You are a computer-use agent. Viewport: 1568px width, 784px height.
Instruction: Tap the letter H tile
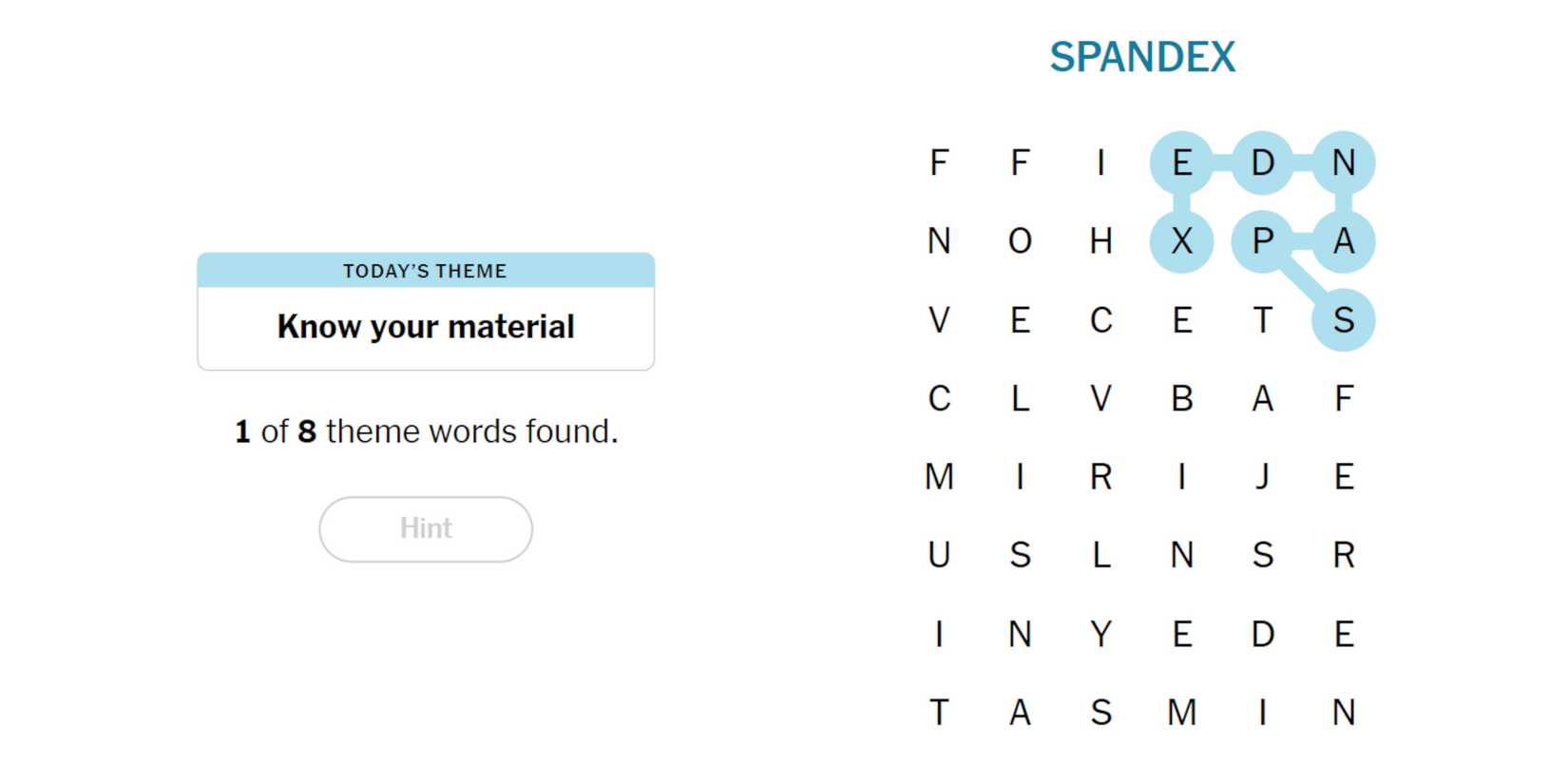click(1100, 241)
